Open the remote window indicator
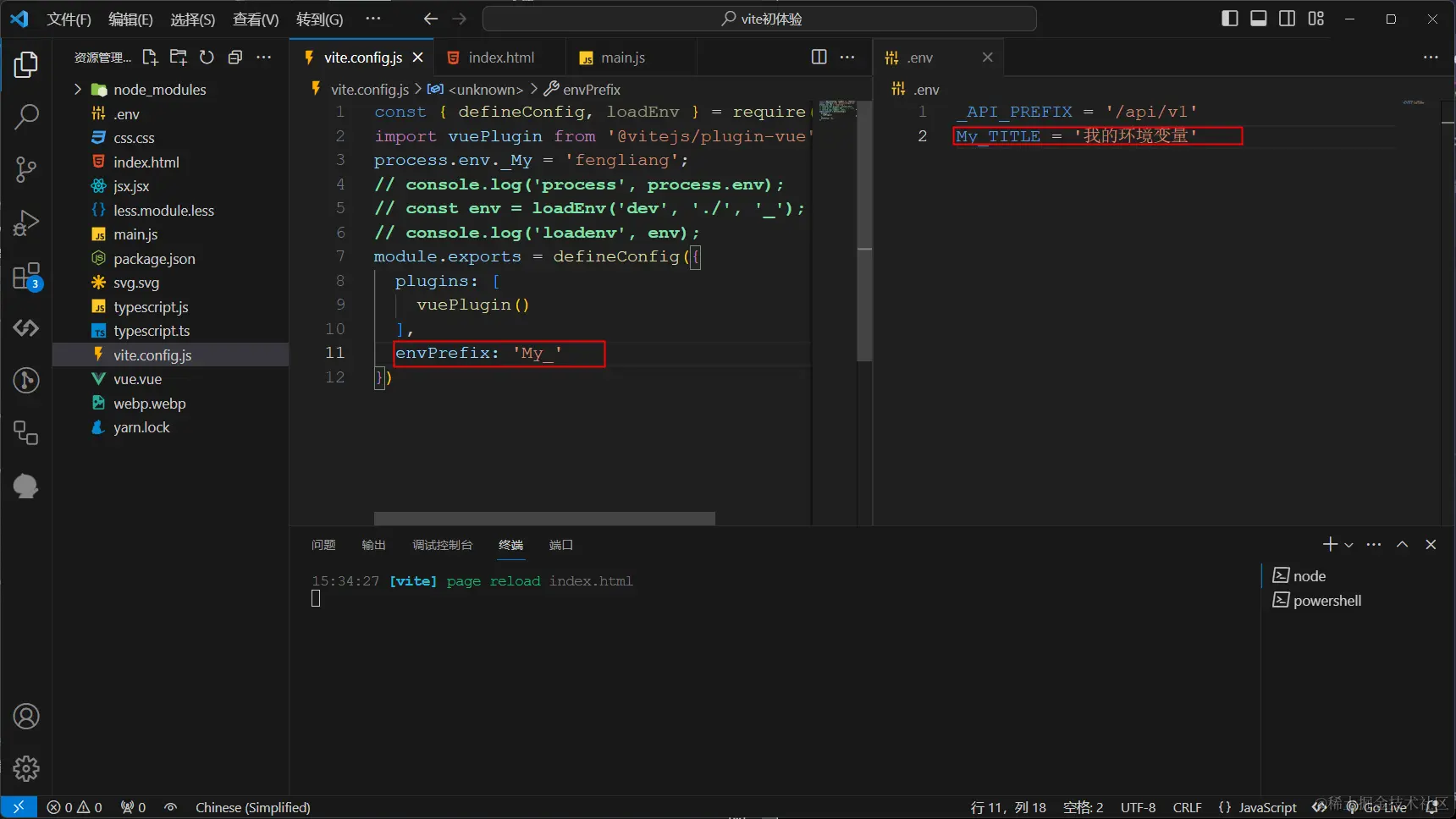 [x=19, y=807]
